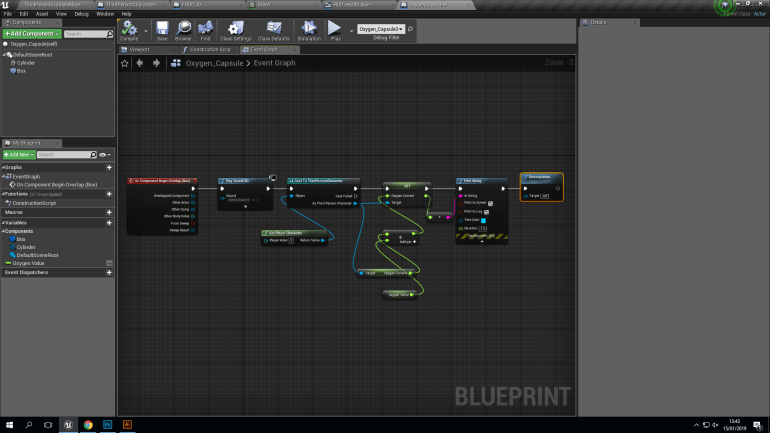Collapse the Functions section

pos(3,194)
